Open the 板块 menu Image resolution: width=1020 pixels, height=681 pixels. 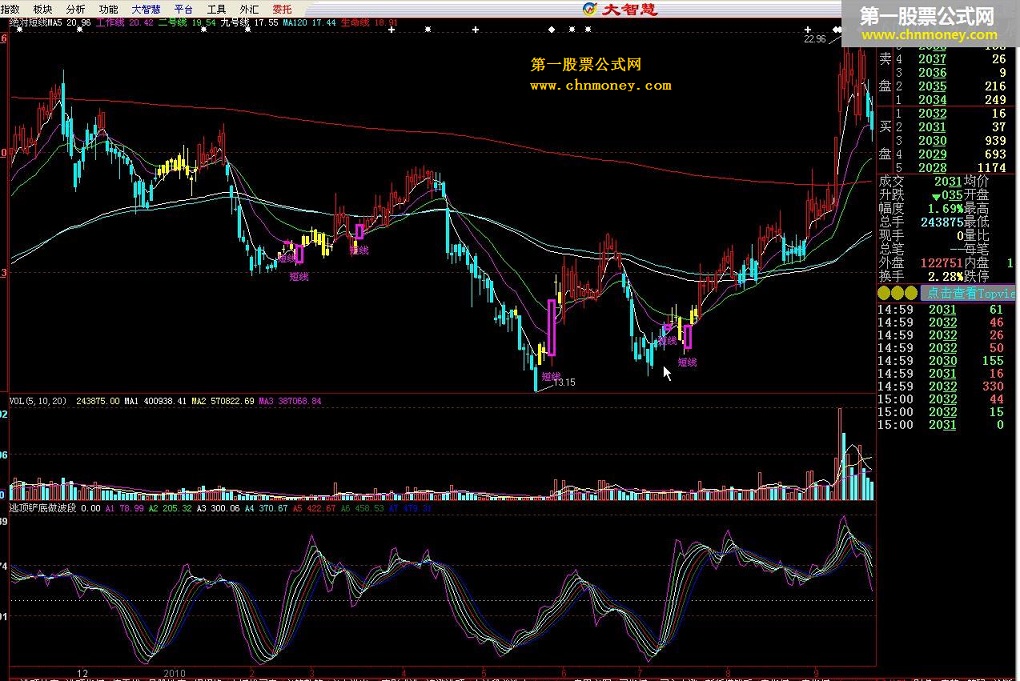click(x=42, y=9)
